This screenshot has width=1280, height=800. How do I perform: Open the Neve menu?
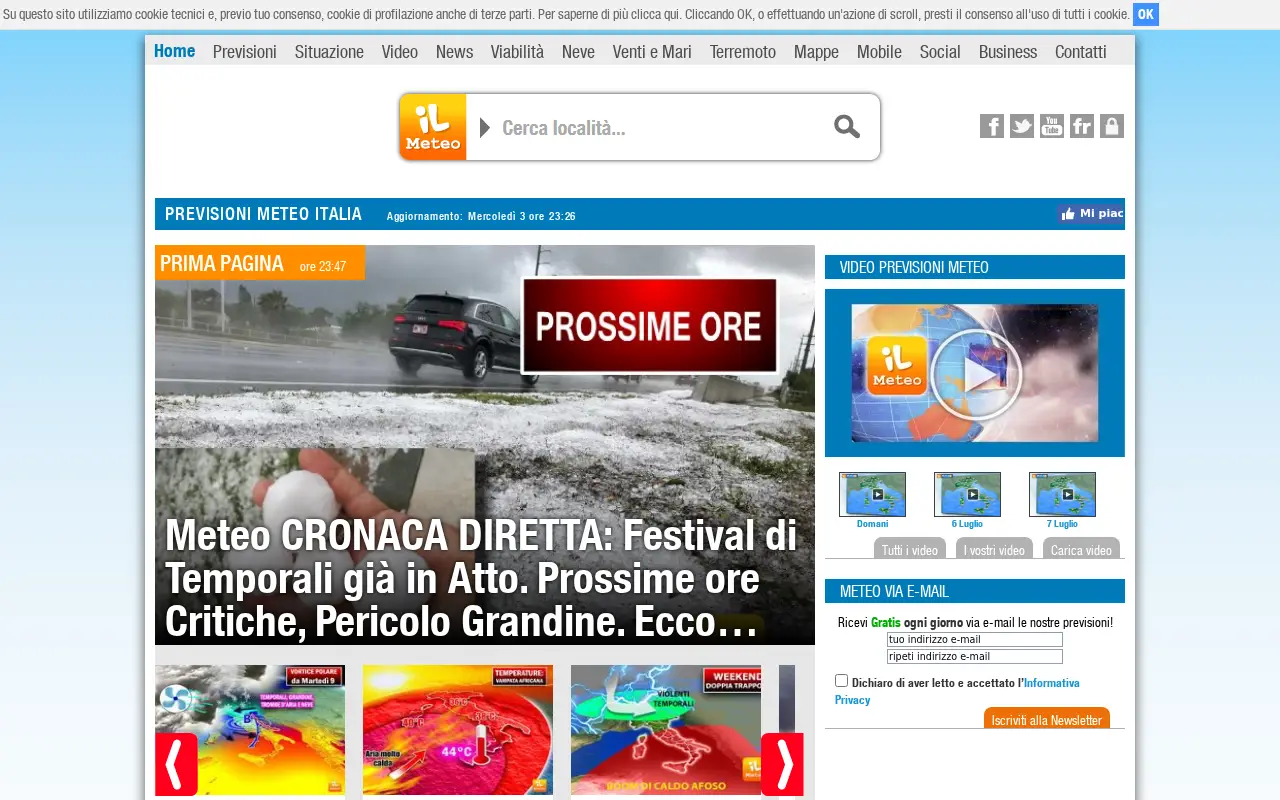pos(578,52)
